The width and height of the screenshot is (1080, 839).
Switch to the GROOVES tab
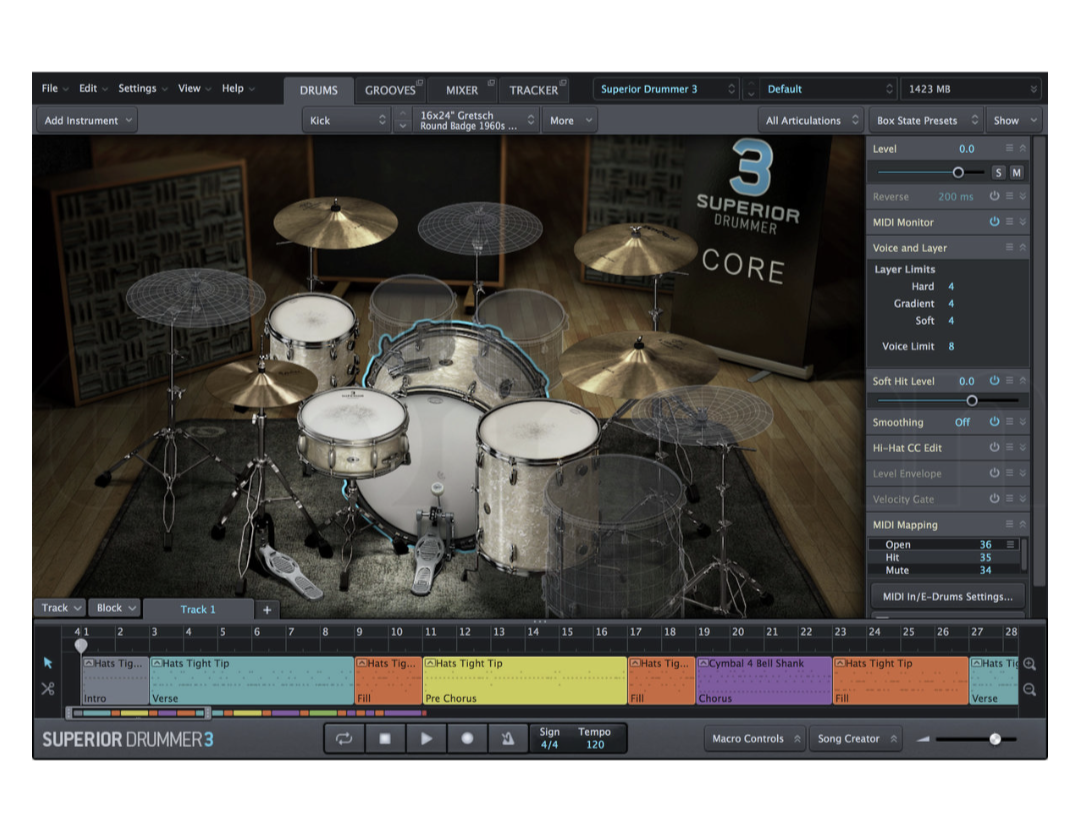[390, 90]
